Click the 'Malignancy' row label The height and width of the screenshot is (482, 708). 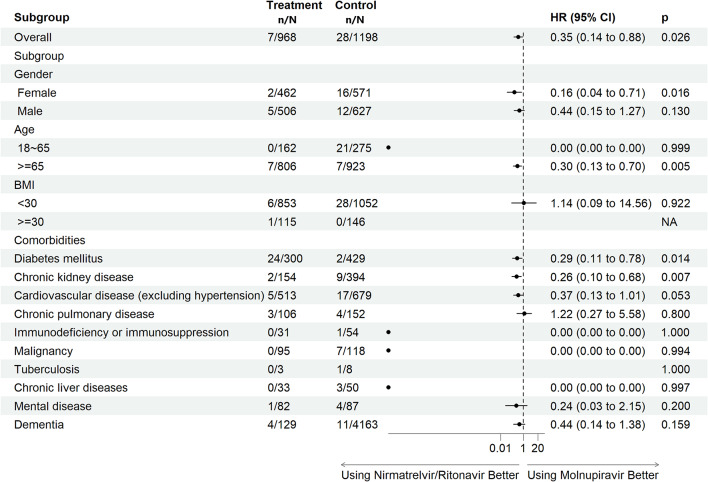point(43,351)
